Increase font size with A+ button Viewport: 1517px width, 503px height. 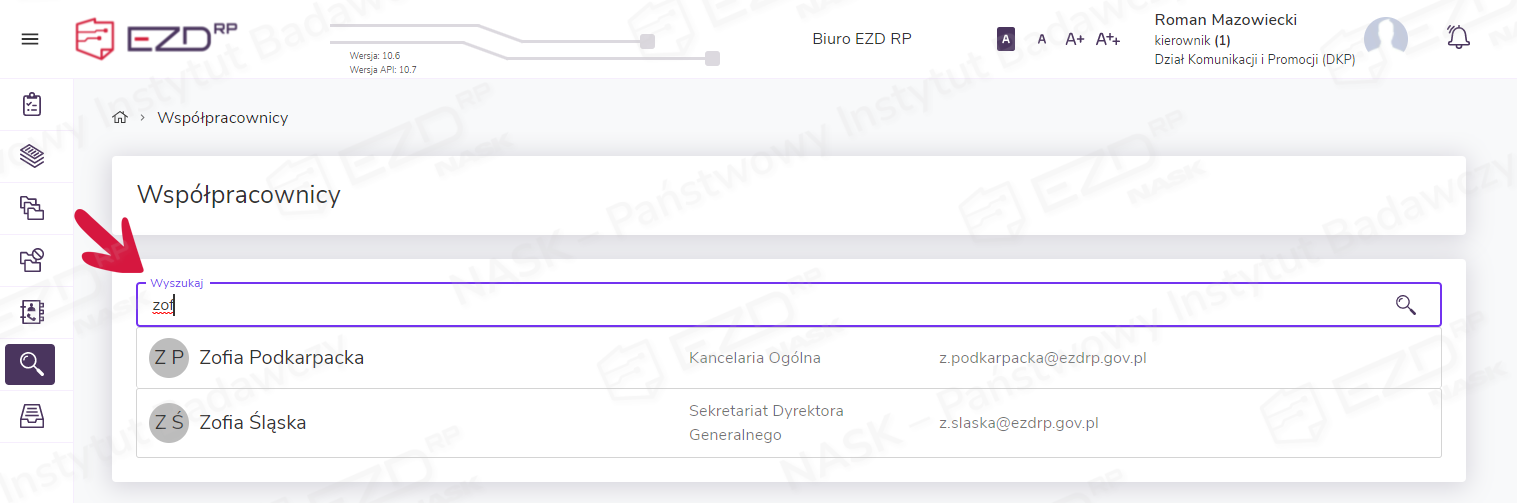pos(1075,39)
